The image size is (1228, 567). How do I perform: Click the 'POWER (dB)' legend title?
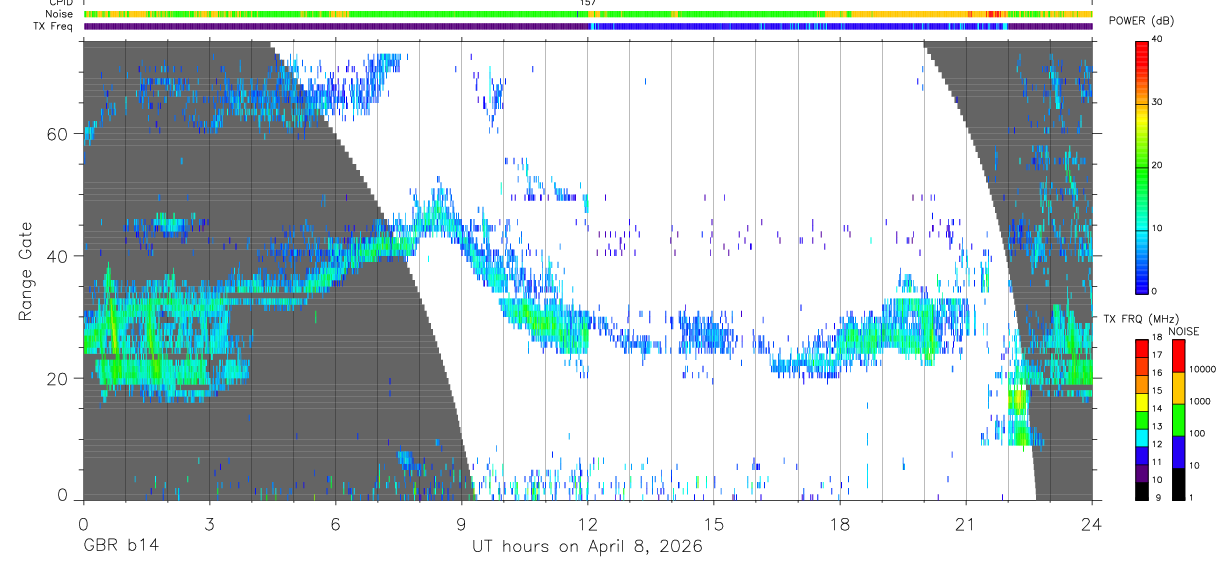[x=1140, y=21]
